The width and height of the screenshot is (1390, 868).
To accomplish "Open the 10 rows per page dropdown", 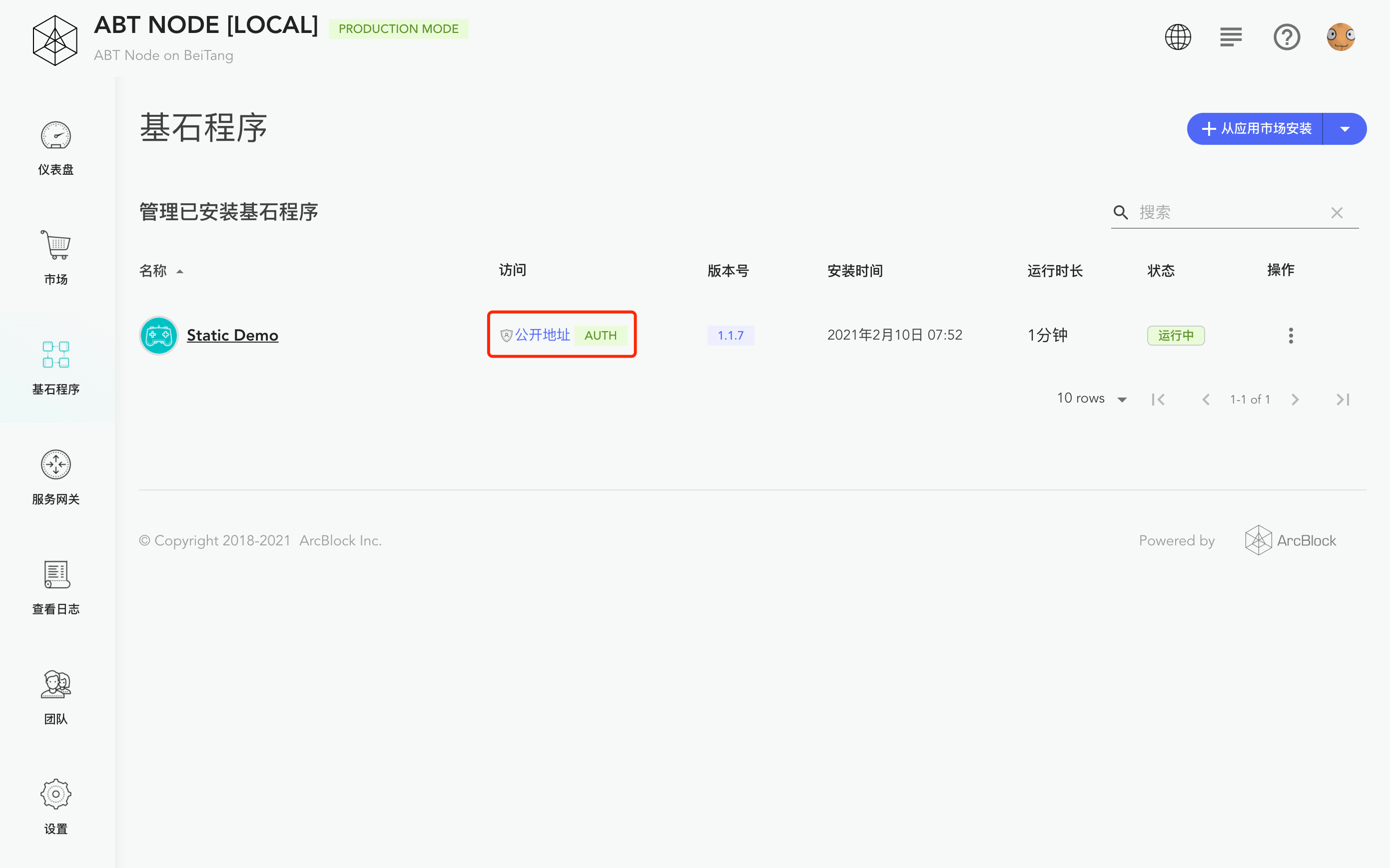I will click(x=1092, y=399).
